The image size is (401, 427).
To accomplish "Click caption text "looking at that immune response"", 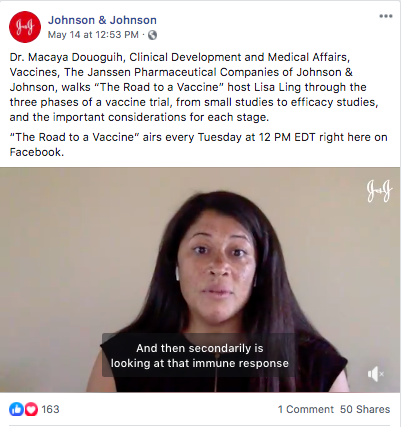I will 200,363.
